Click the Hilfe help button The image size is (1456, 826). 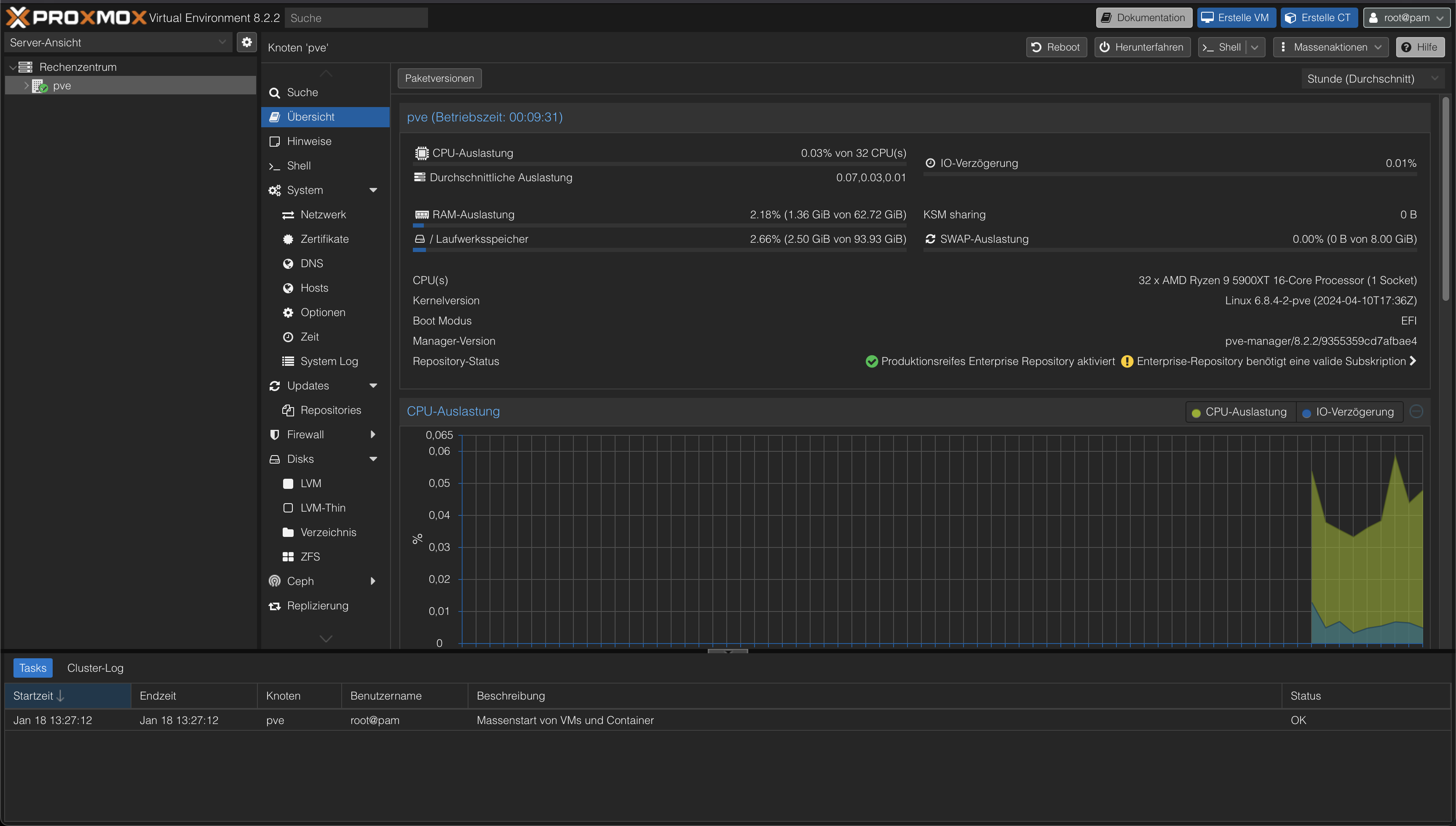pos(1420,47)
